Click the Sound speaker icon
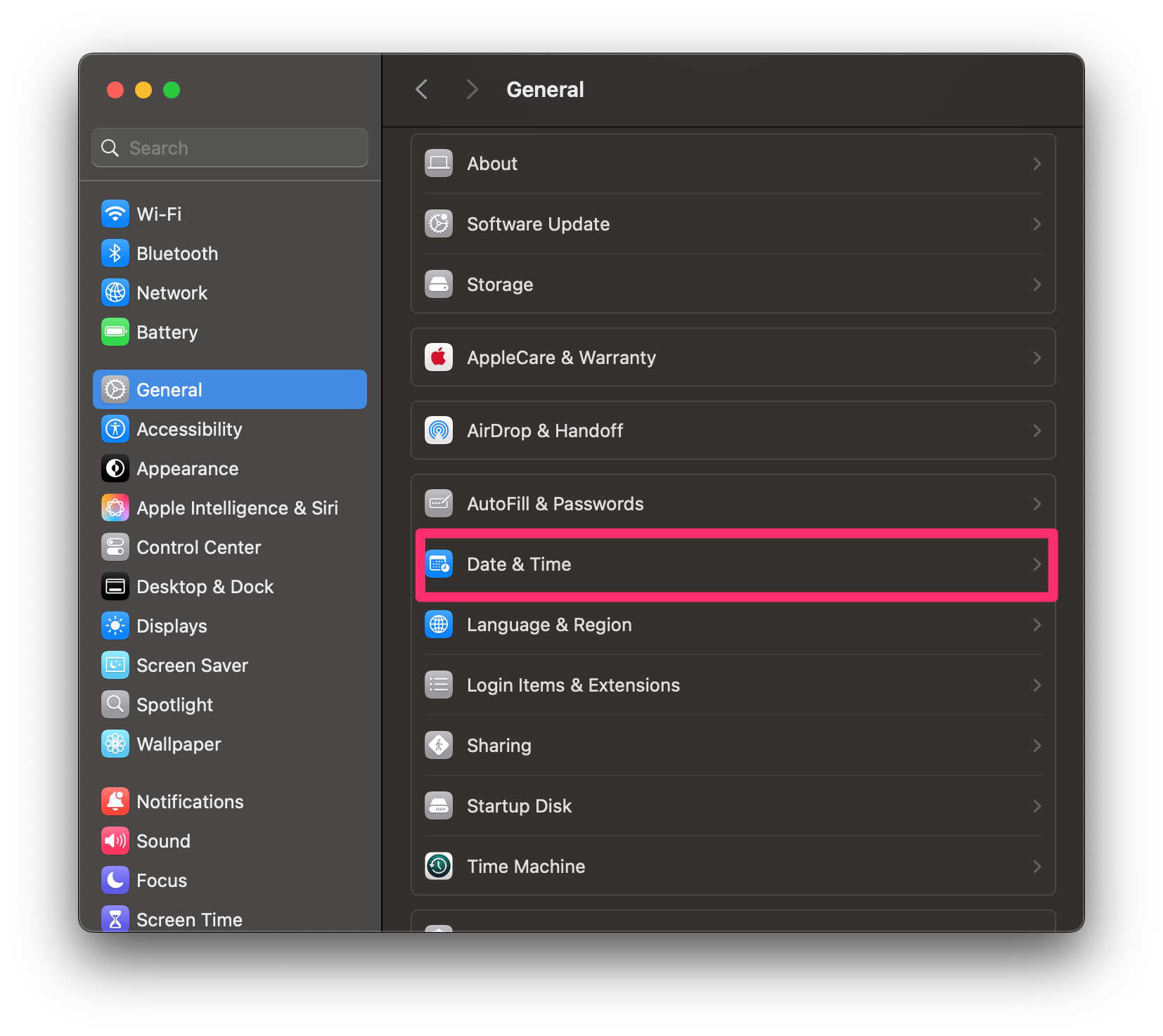Screen dimensions: 1163x1036 coord(115,841)
